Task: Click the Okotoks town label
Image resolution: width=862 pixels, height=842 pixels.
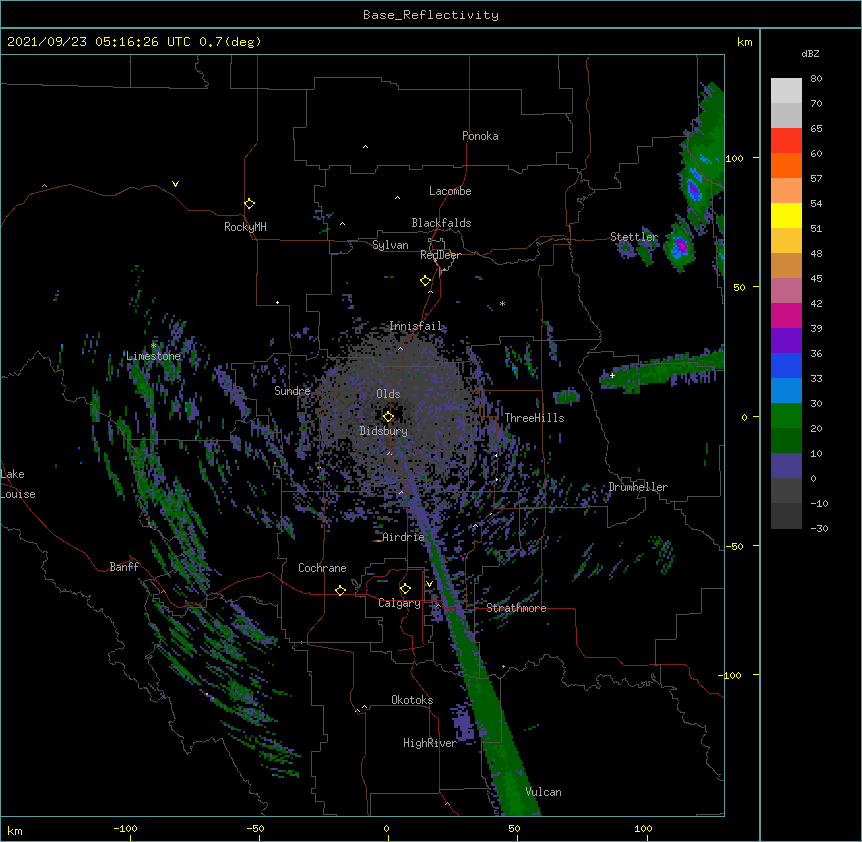Action: (x=412, y=700)
